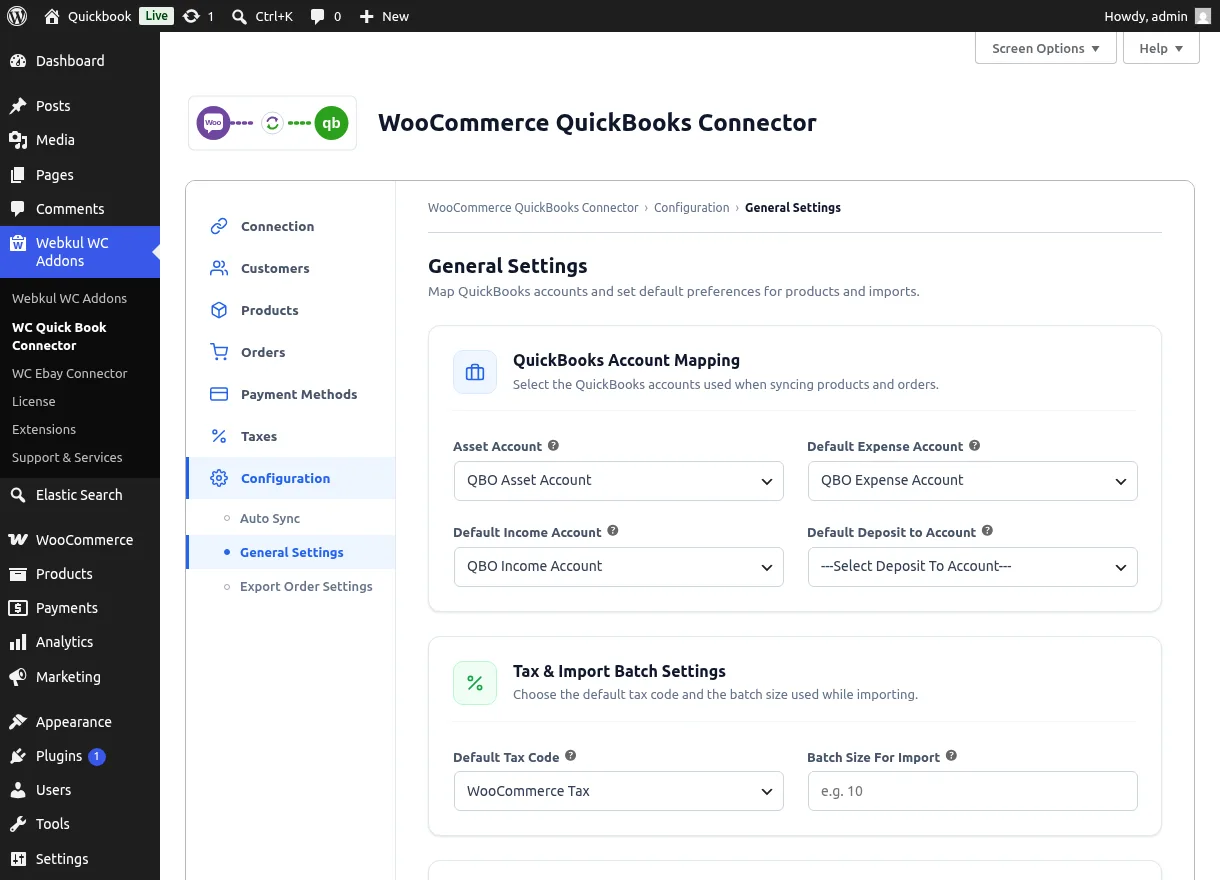The width and height of the screenshot is (1220, 880).
Task: Open the Plugins menu item
Action: 80,756
